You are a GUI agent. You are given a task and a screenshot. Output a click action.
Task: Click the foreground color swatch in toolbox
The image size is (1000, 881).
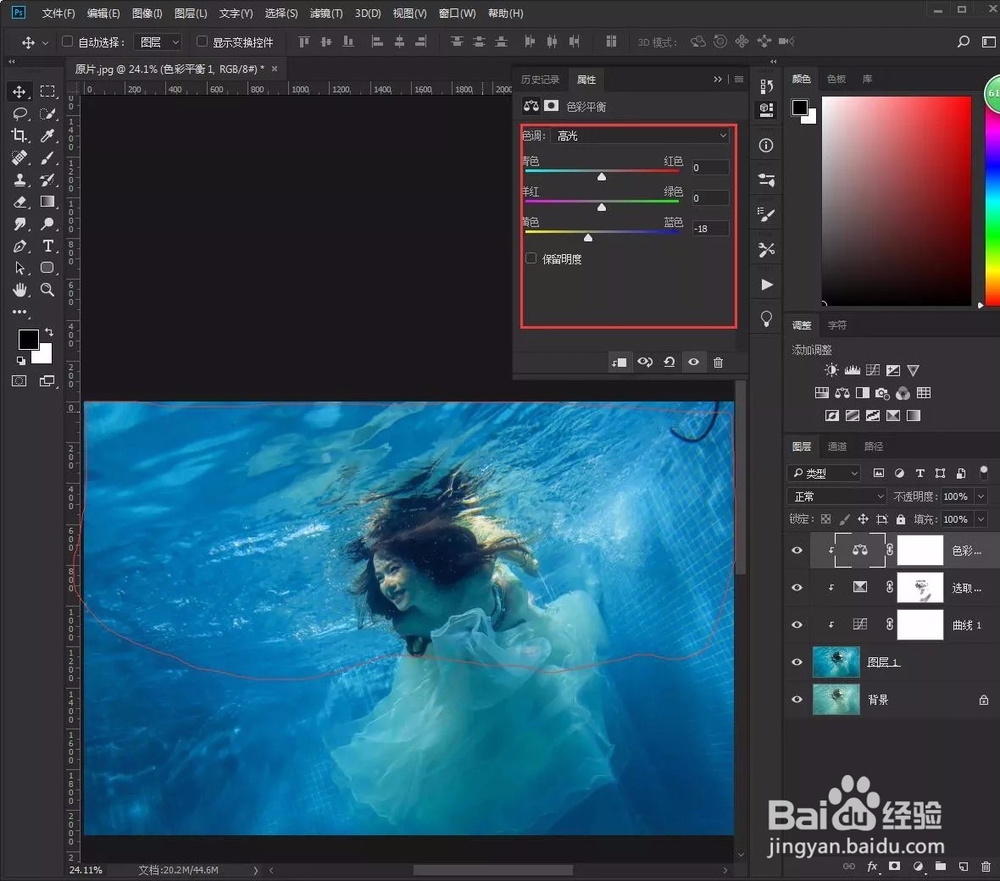click(x=28, y=339)
